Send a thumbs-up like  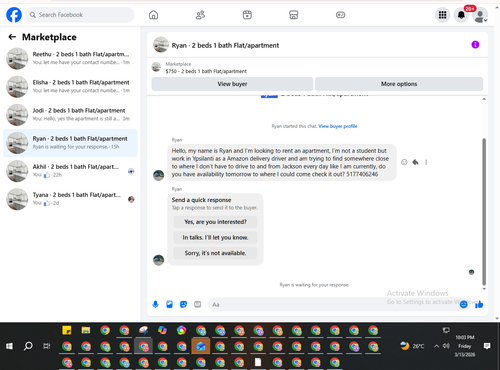point(479,304)
